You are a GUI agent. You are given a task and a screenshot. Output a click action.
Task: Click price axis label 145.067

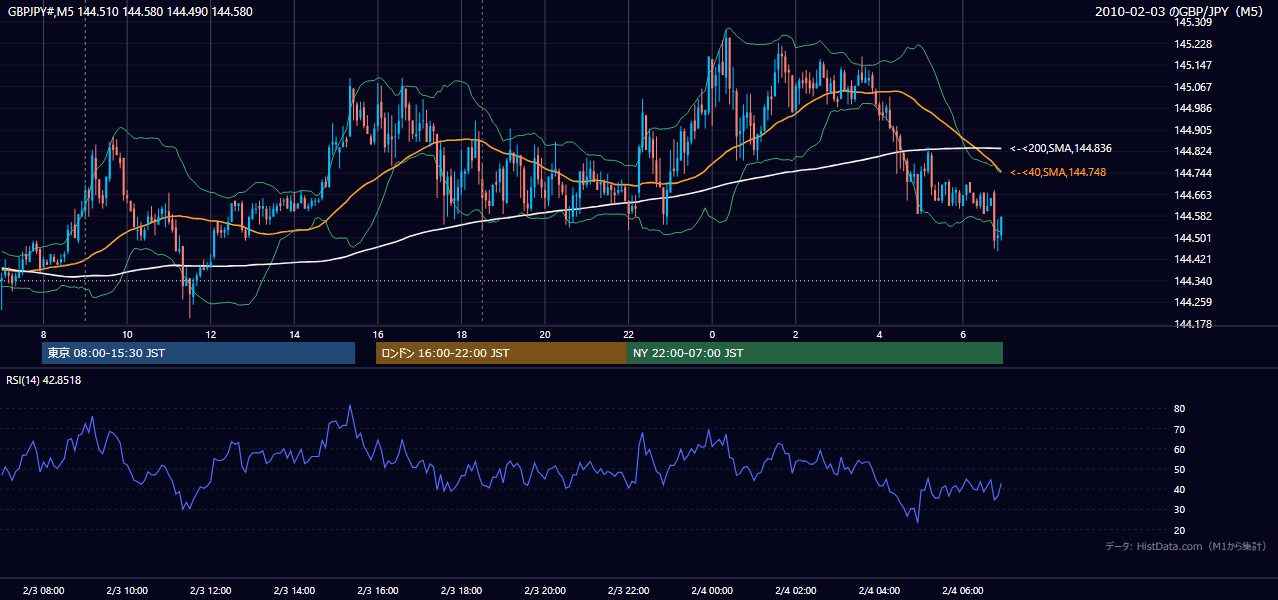tap(1194, 87)
